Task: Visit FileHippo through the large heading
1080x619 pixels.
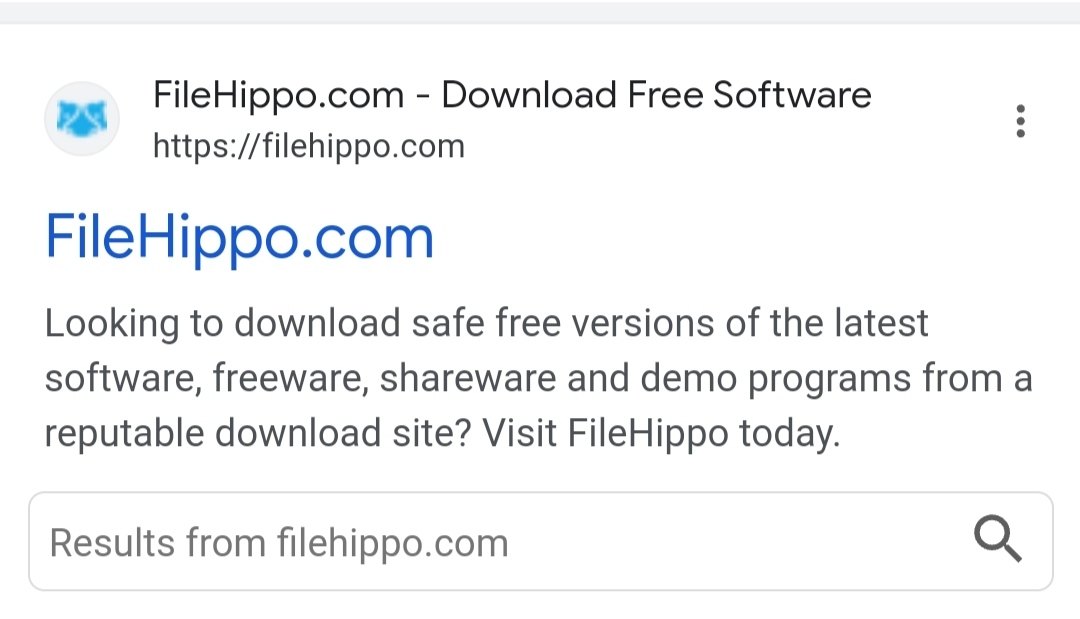Action: tap(240, 238)
